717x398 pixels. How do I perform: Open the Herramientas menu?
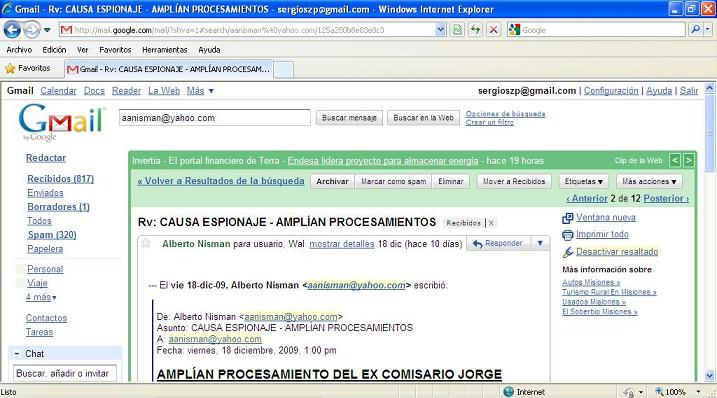pyautogui.click(x=165, y=50)
